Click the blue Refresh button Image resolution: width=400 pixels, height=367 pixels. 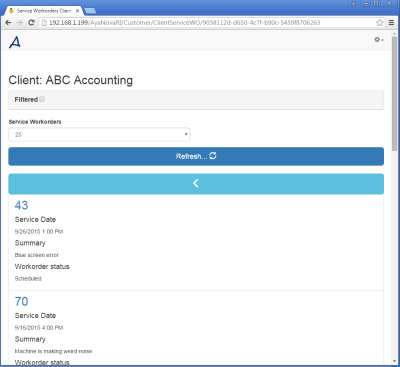click(x=196, y=156)
